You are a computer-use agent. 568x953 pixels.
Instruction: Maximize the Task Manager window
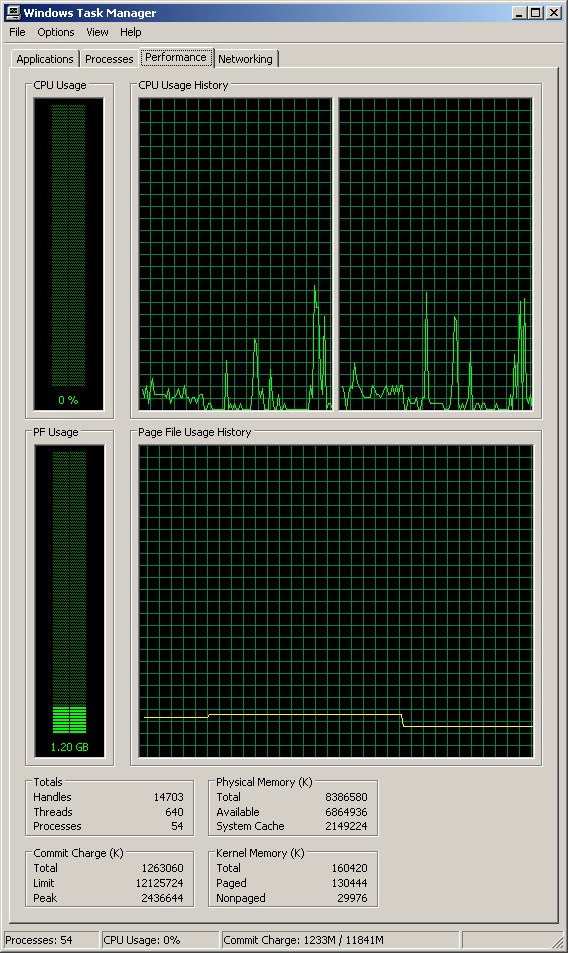tap(536, 13)
